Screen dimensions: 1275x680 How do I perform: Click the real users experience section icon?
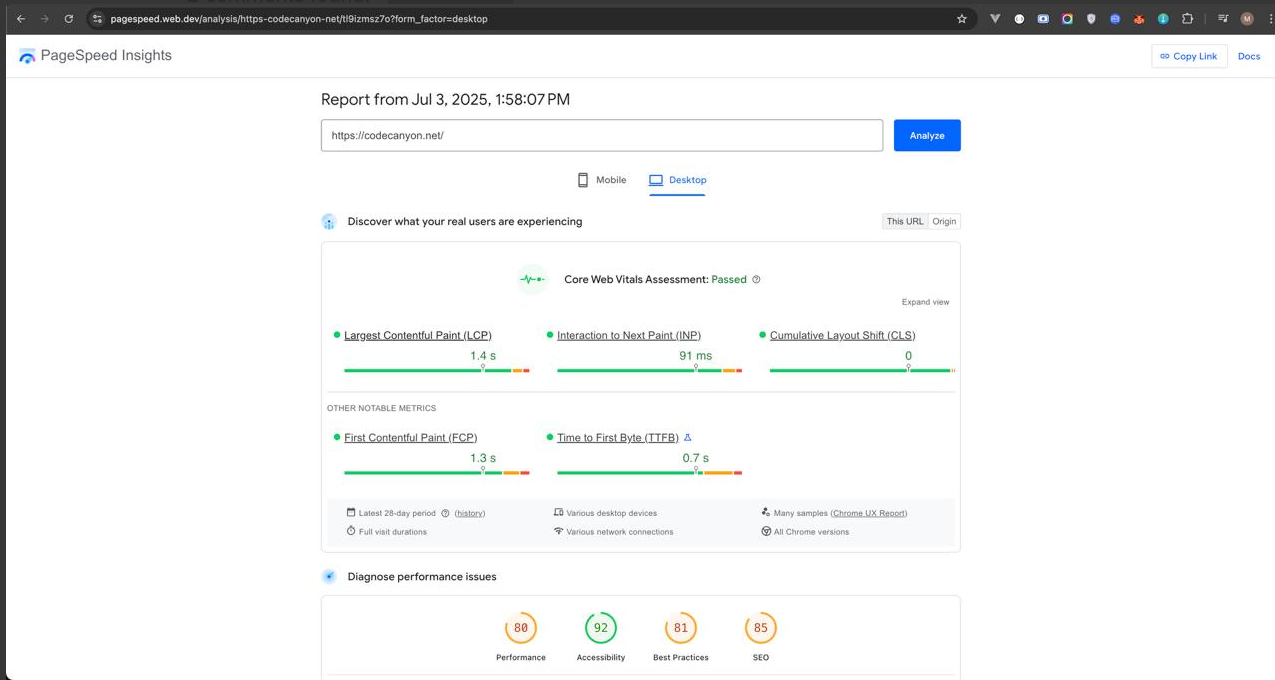point(329,222)
